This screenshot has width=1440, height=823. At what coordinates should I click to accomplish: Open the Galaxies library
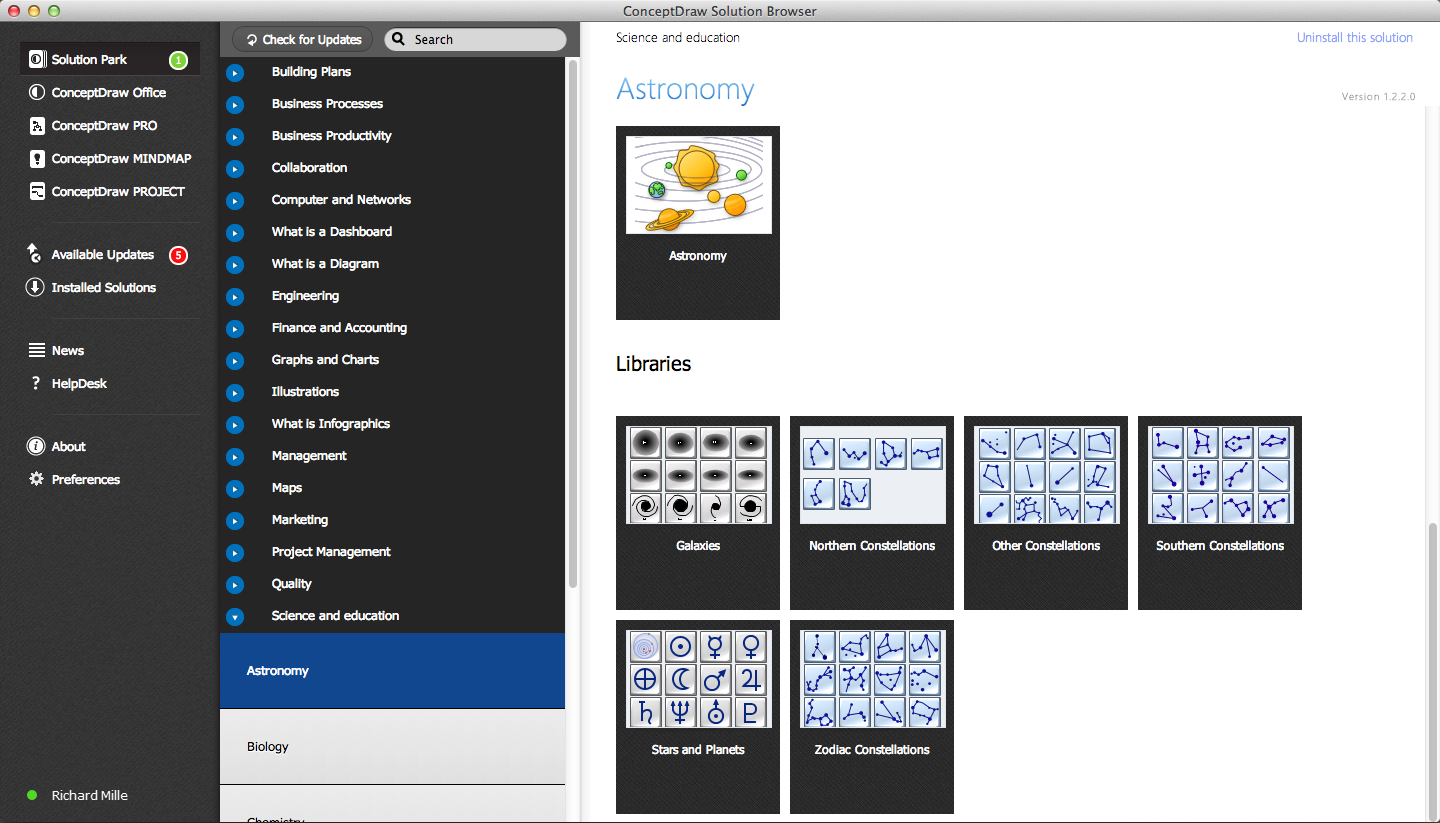coord(698,513)
